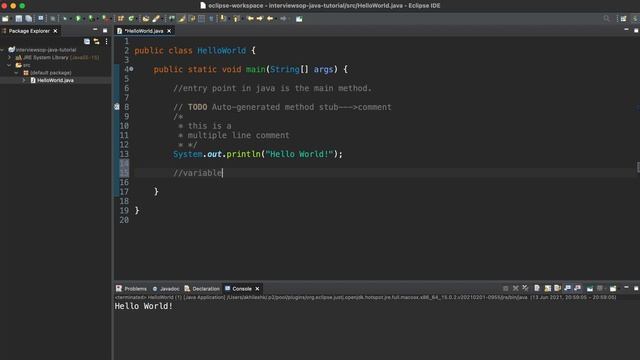Image resolution: width=640 pixels, height=360 pixels.
Task: Expand the HelloWorld.java tree node arrow
Action: click(x=24, y=80)
